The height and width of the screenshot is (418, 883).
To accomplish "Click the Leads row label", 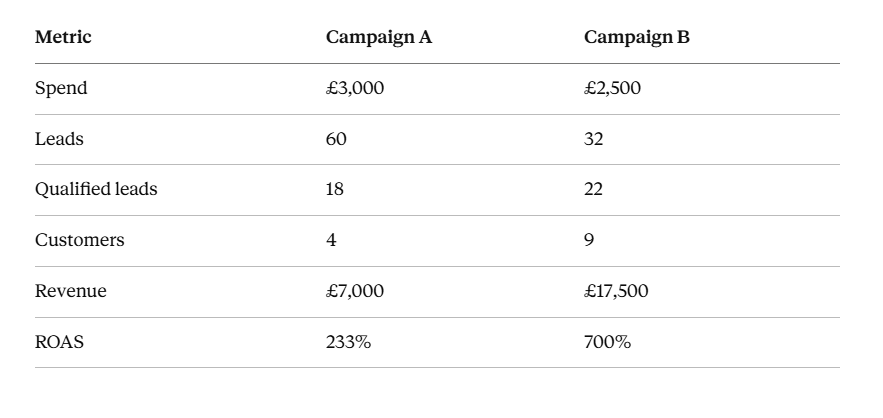I will point(59,139).
